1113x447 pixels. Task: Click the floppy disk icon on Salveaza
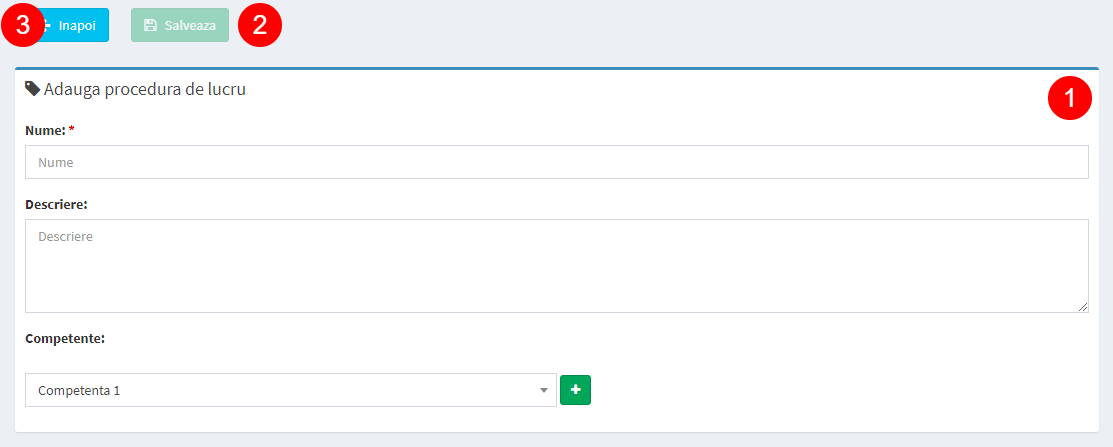(x=150, y=26)
